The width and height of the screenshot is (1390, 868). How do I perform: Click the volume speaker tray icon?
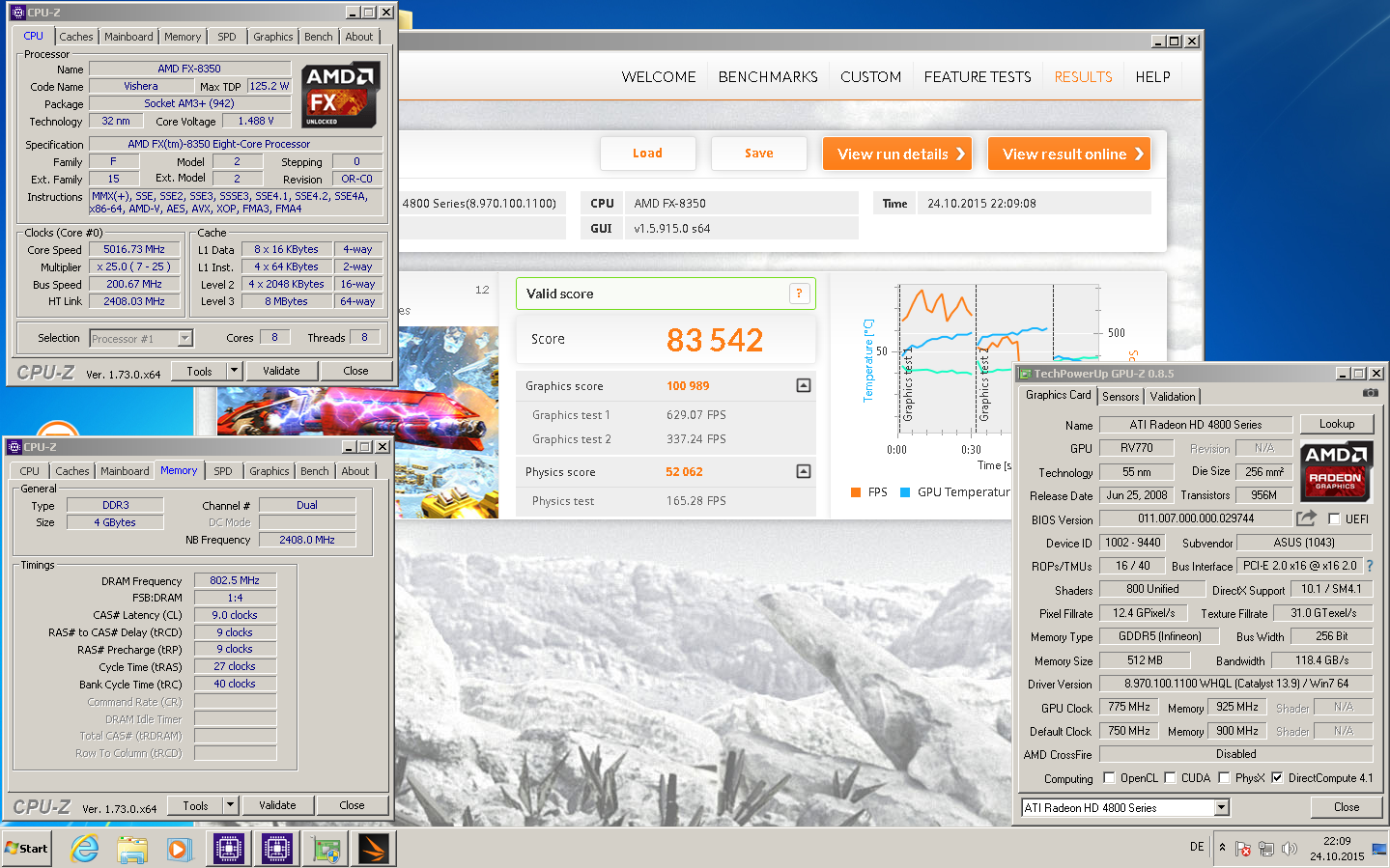click(x=1290, y=849)
